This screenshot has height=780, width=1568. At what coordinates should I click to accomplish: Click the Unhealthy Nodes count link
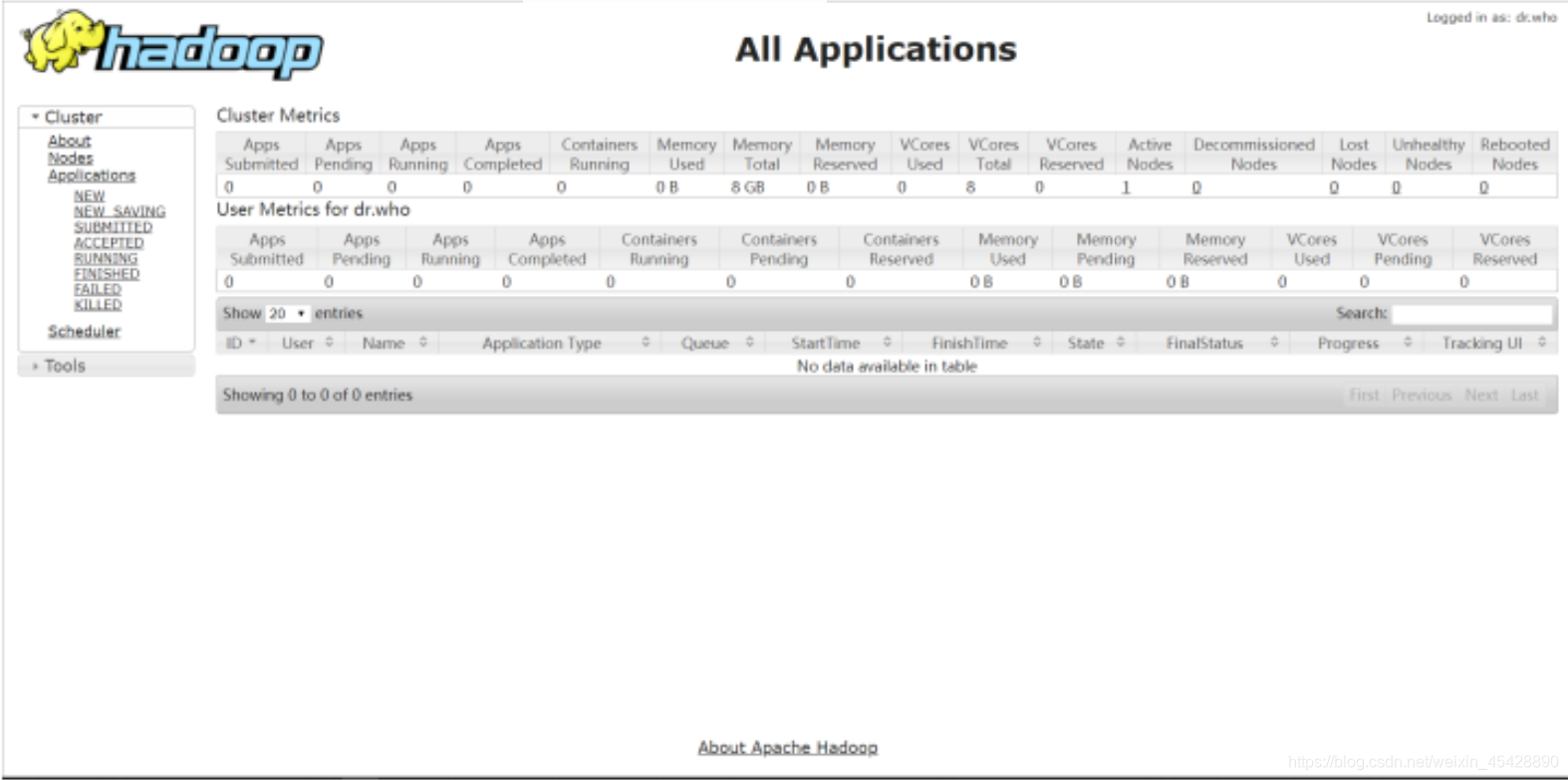click(1396, 187)
